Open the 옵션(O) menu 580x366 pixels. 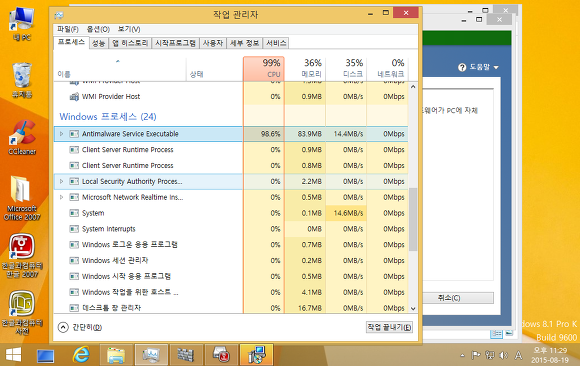pyautogui.click(x=98, y=29)
